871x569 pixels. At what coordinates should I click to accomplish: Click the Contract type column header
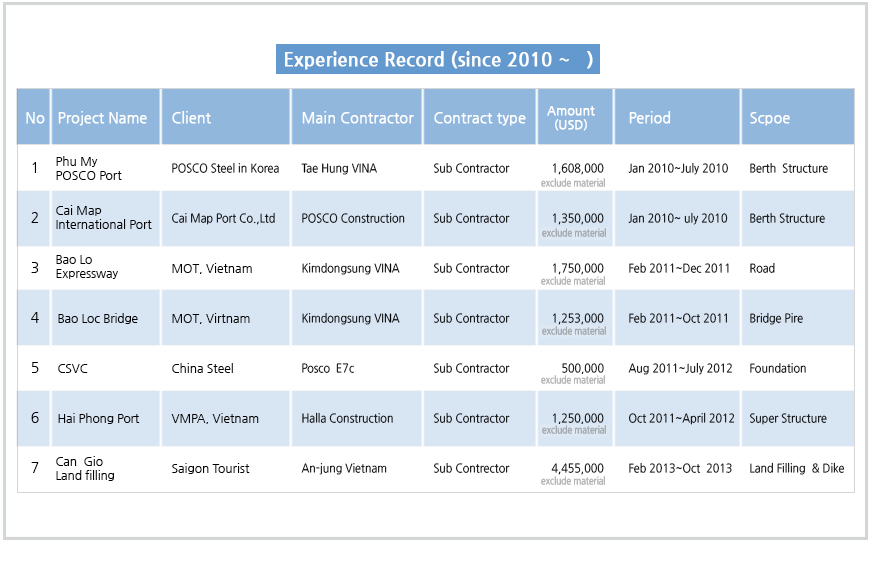(x=480, y=117)
